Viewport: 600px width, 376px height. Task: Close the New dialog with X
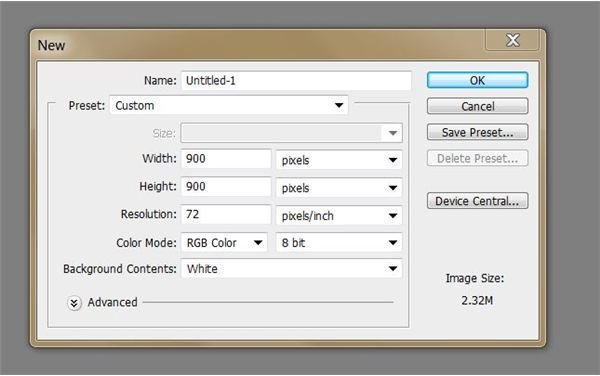pyautogui.click(x=513, y=40)
